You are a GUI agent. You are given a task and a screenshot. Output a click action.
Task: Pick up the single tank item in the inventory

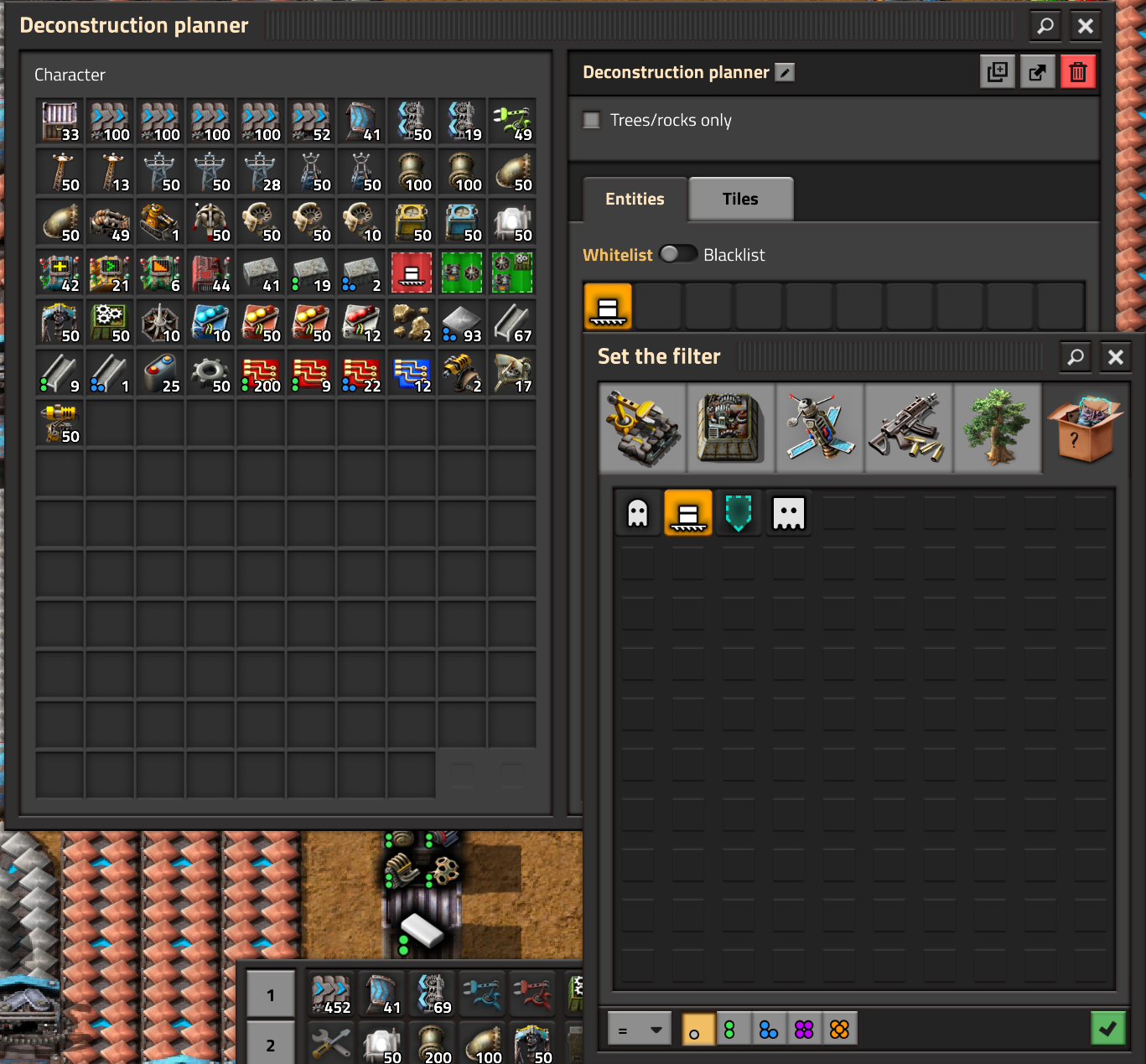(160, 222)
